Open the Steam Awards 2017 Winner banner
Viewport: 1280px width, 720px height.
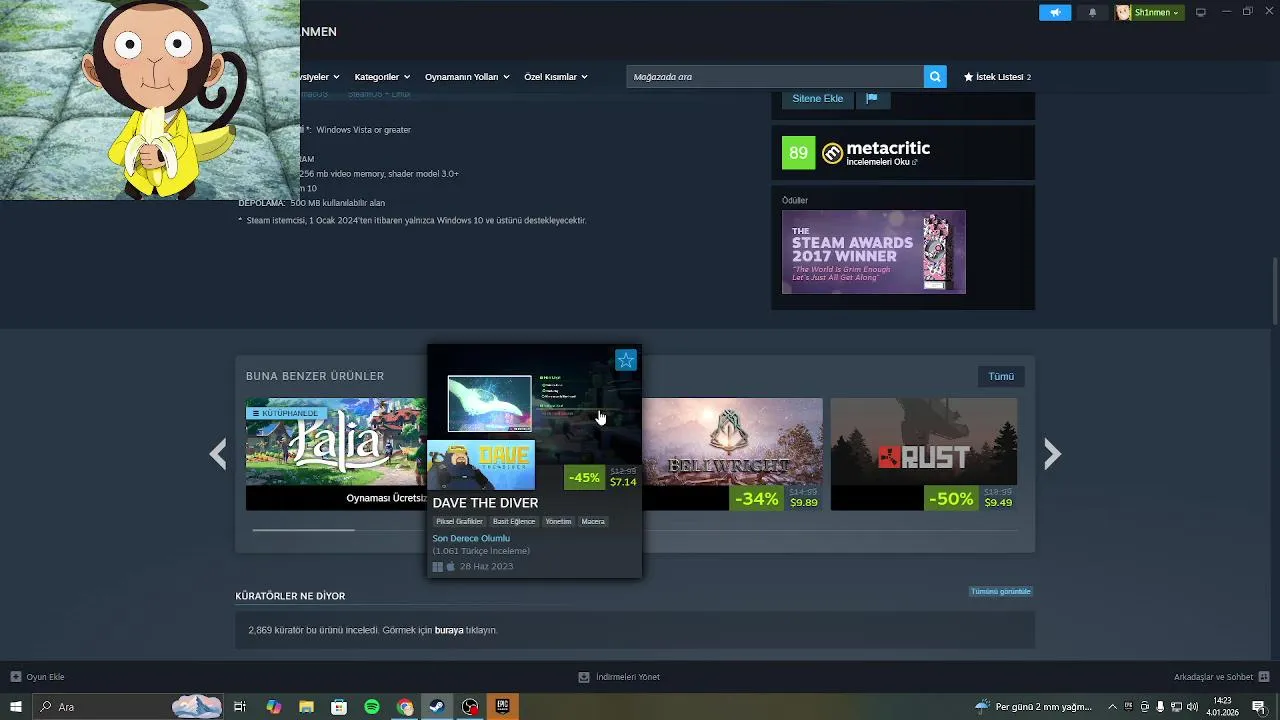(874, 252)
